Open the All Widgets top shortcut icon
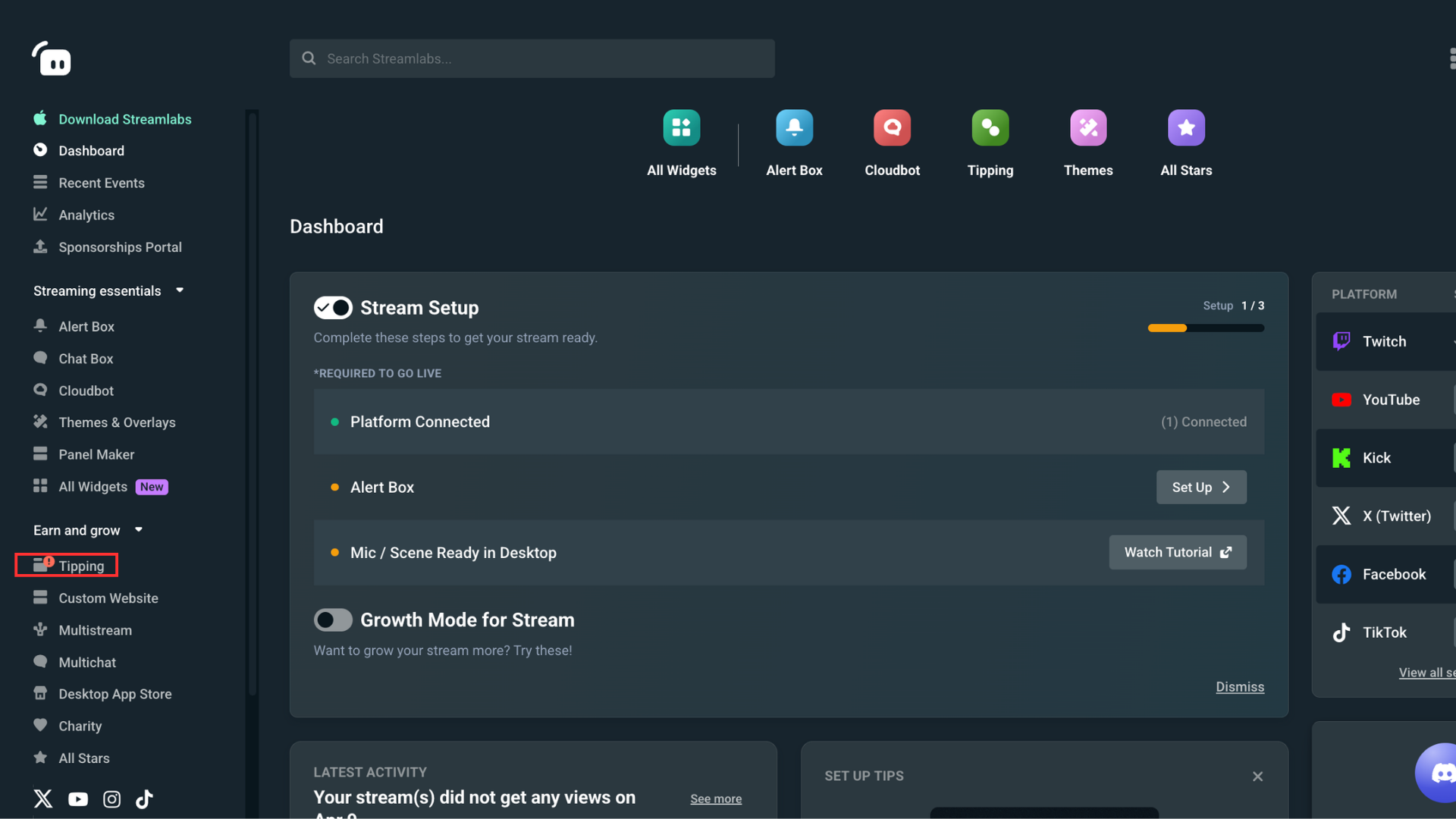The image size is (1456, 819). click(x=681, y=127)
